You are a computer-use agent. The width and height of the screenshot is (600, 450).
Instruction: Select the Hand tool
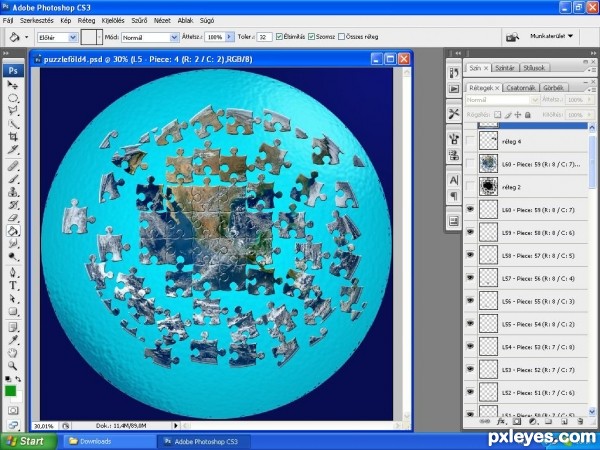(x=13, y=353)
